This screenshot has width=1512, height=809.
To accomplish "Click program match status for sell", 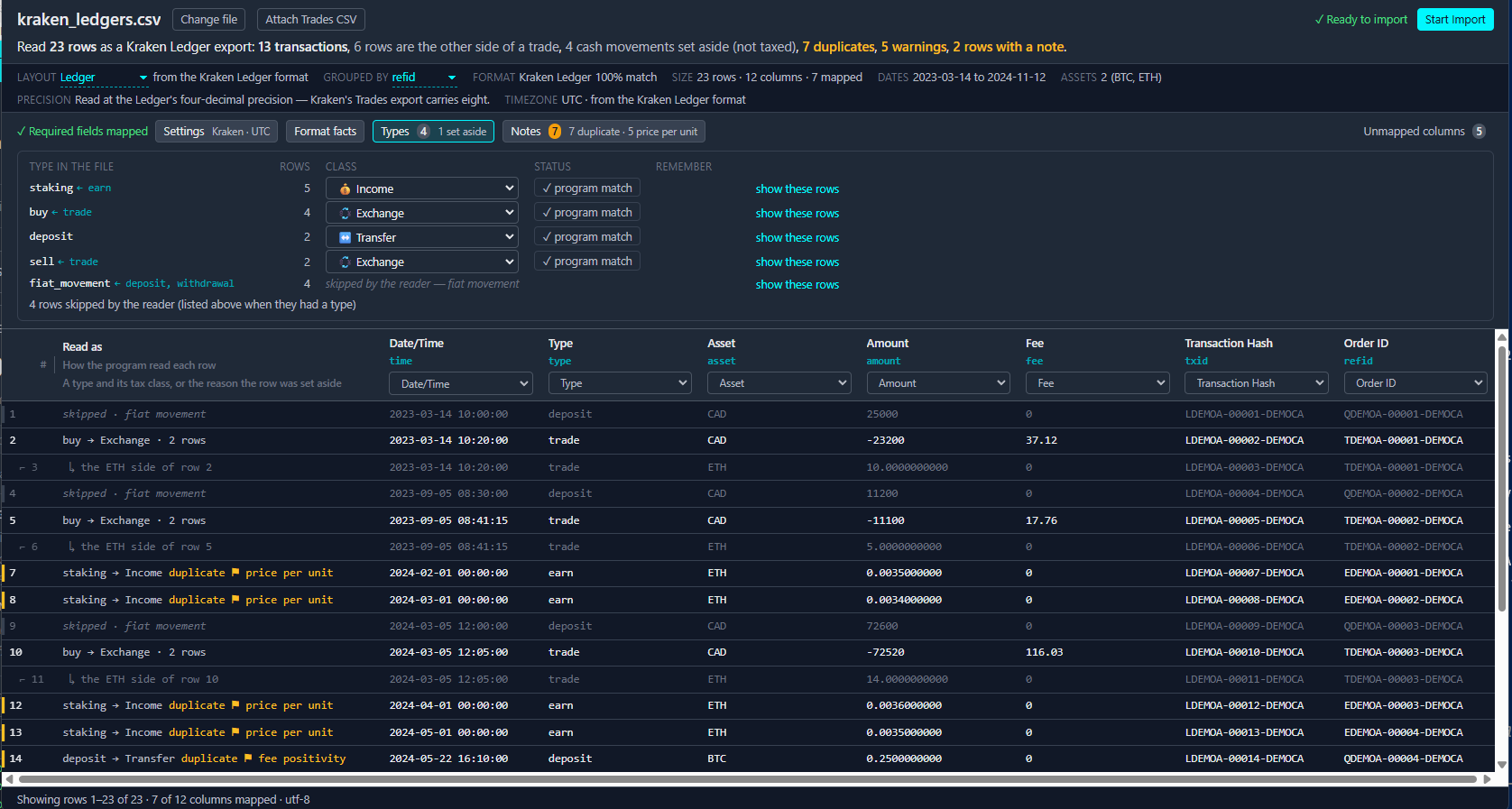I will [587, 261].
